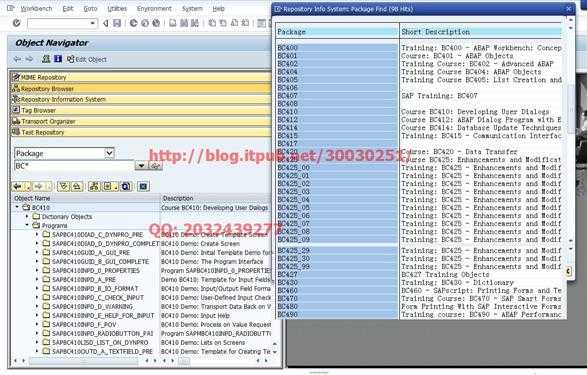Open the Transport Organizer
The width and height of the screenshot is (587, 375).
pos(140,121)
